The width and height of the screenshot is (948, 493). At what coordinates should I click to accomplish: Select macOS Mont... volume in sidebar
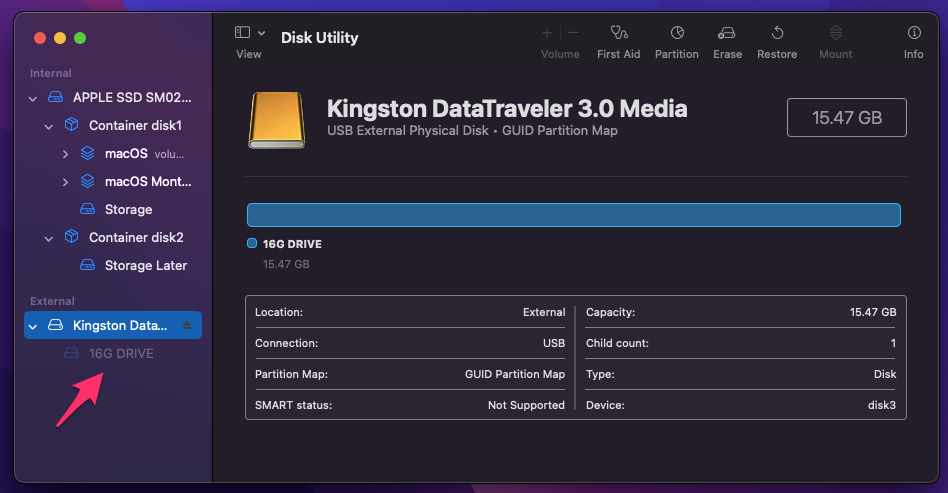pos(148,181)
